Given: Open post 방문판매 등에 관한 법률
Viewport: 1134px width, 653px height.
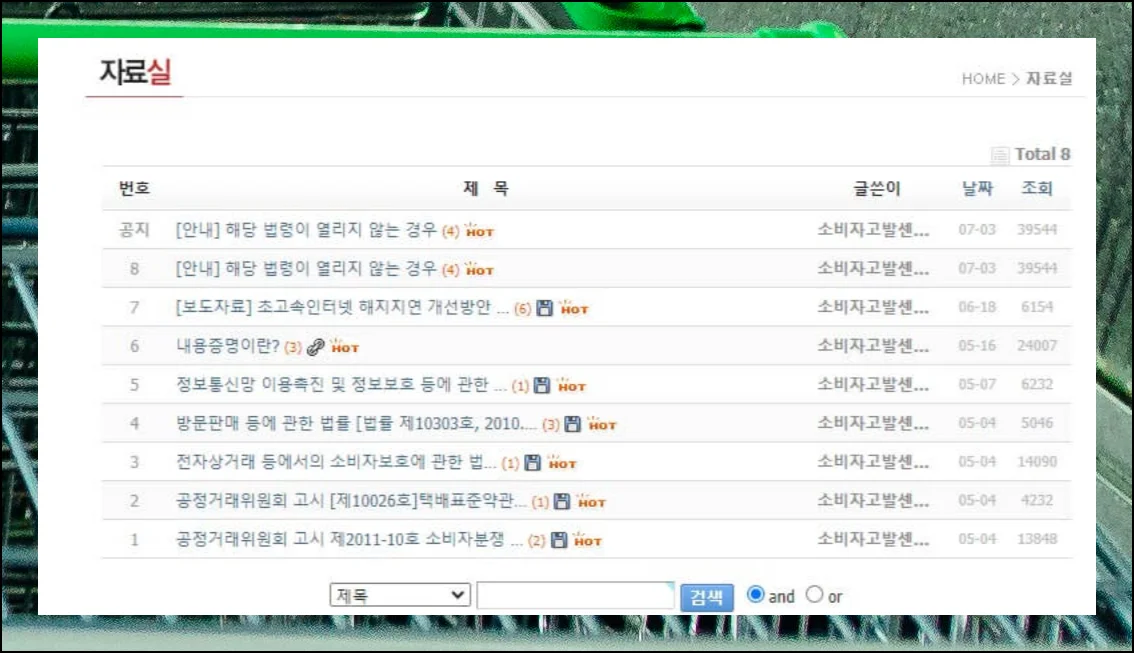Looking at the screenshot, I should (357, 424).
